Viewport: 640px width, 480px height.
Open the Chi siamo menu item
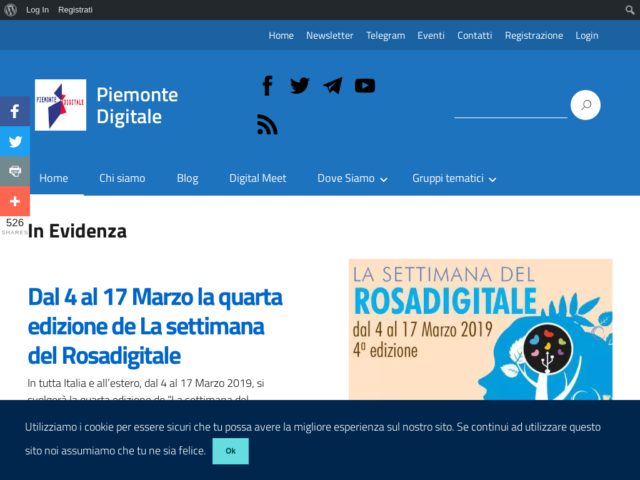122,178
